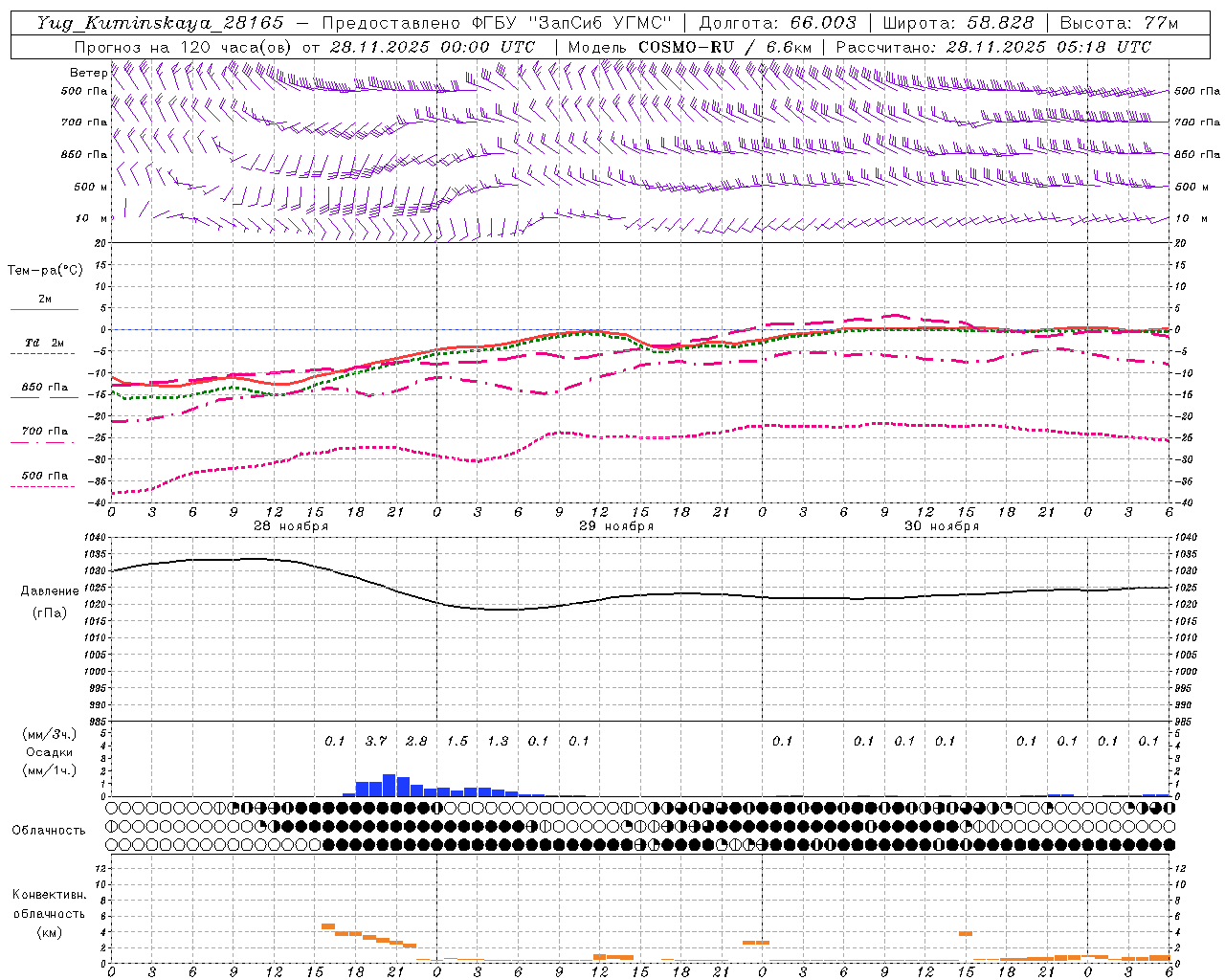Click the 700 гПа temperature legend entry
1225x980 pixels.
45,431
